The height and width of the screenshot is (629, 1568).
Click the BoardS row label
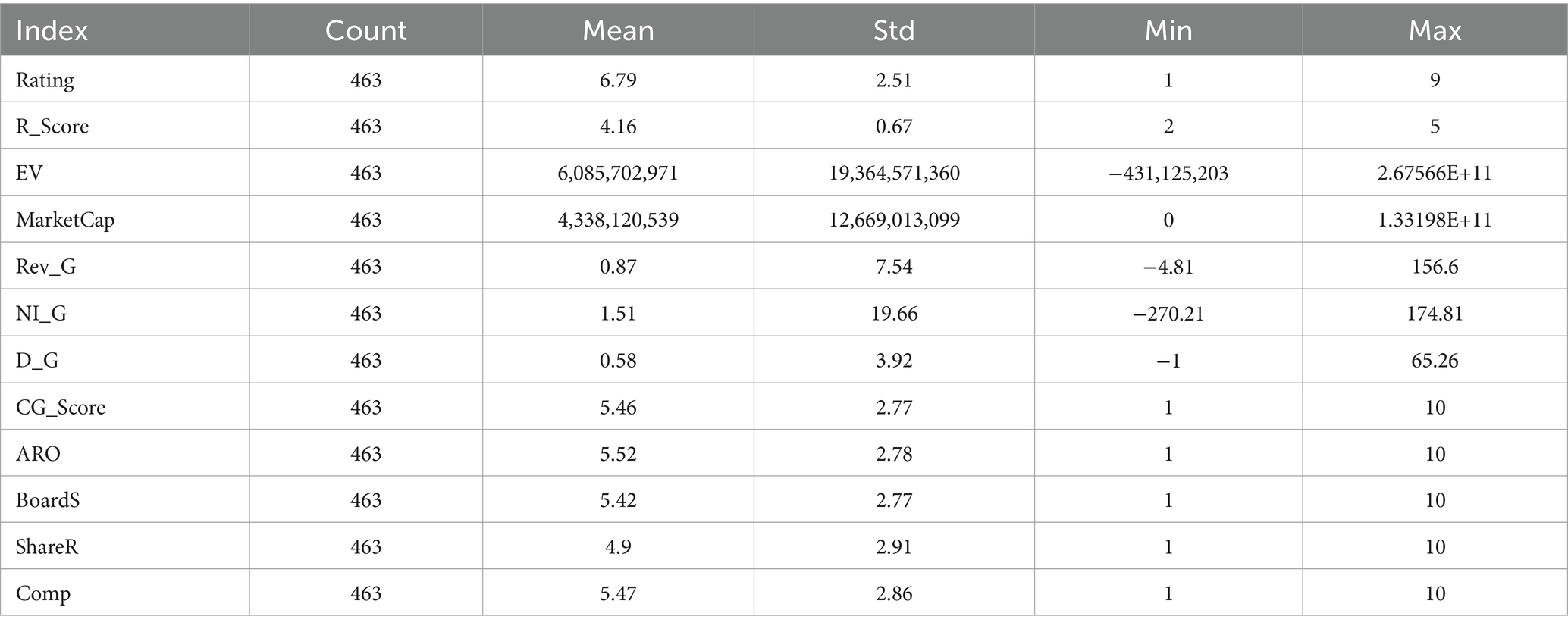pyautogui.click(x=48, y=500)
